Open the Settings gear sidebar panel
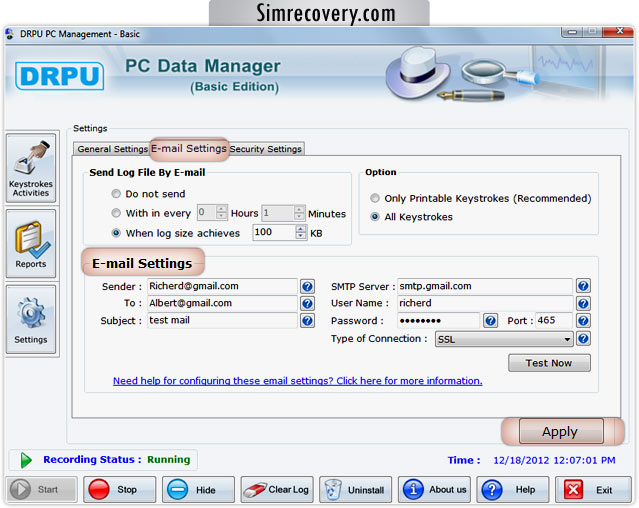The image size is (639, 508). (x=31, y=319)
